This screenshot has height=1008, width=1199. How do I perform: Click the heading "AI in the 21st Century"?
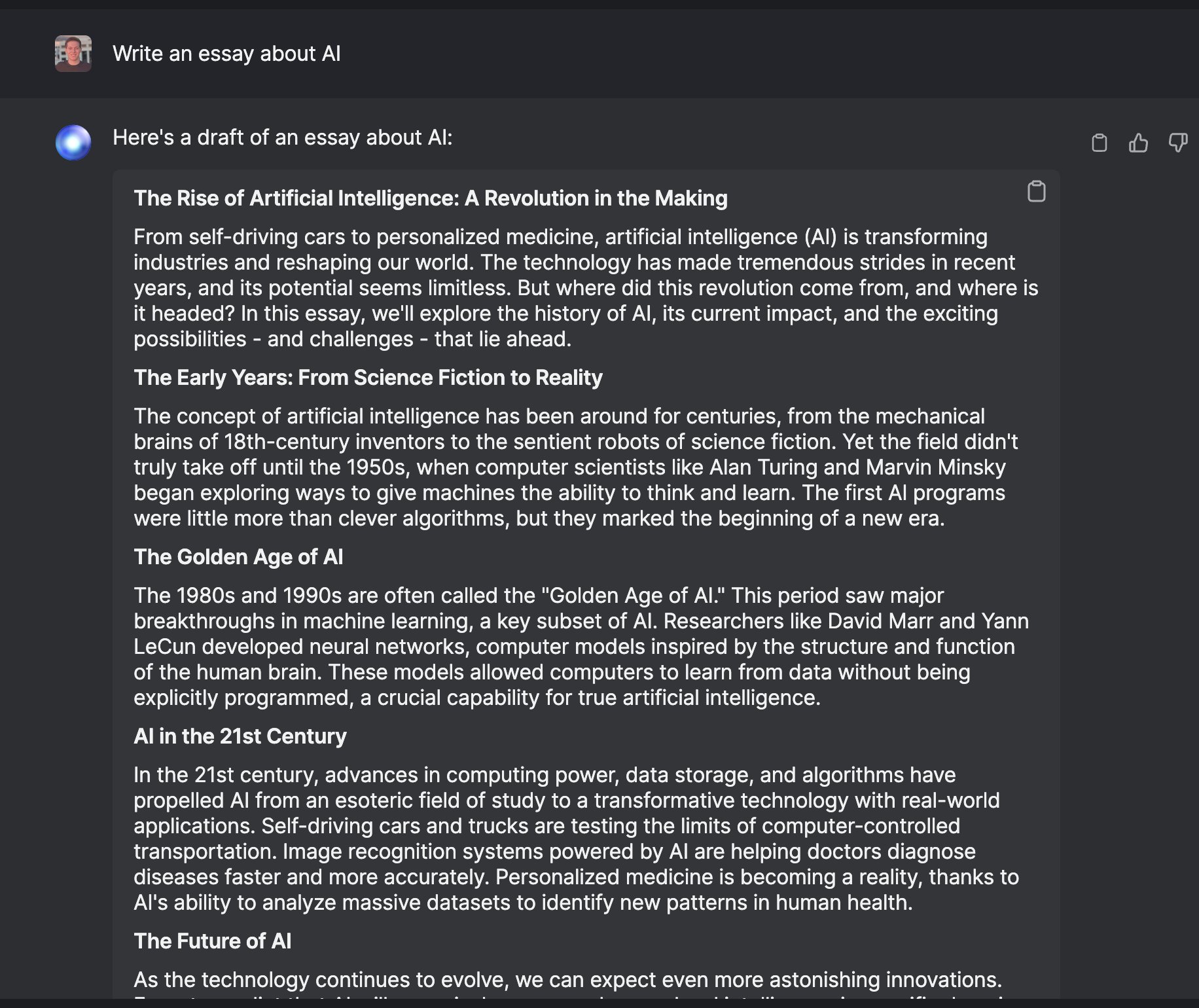240,736
